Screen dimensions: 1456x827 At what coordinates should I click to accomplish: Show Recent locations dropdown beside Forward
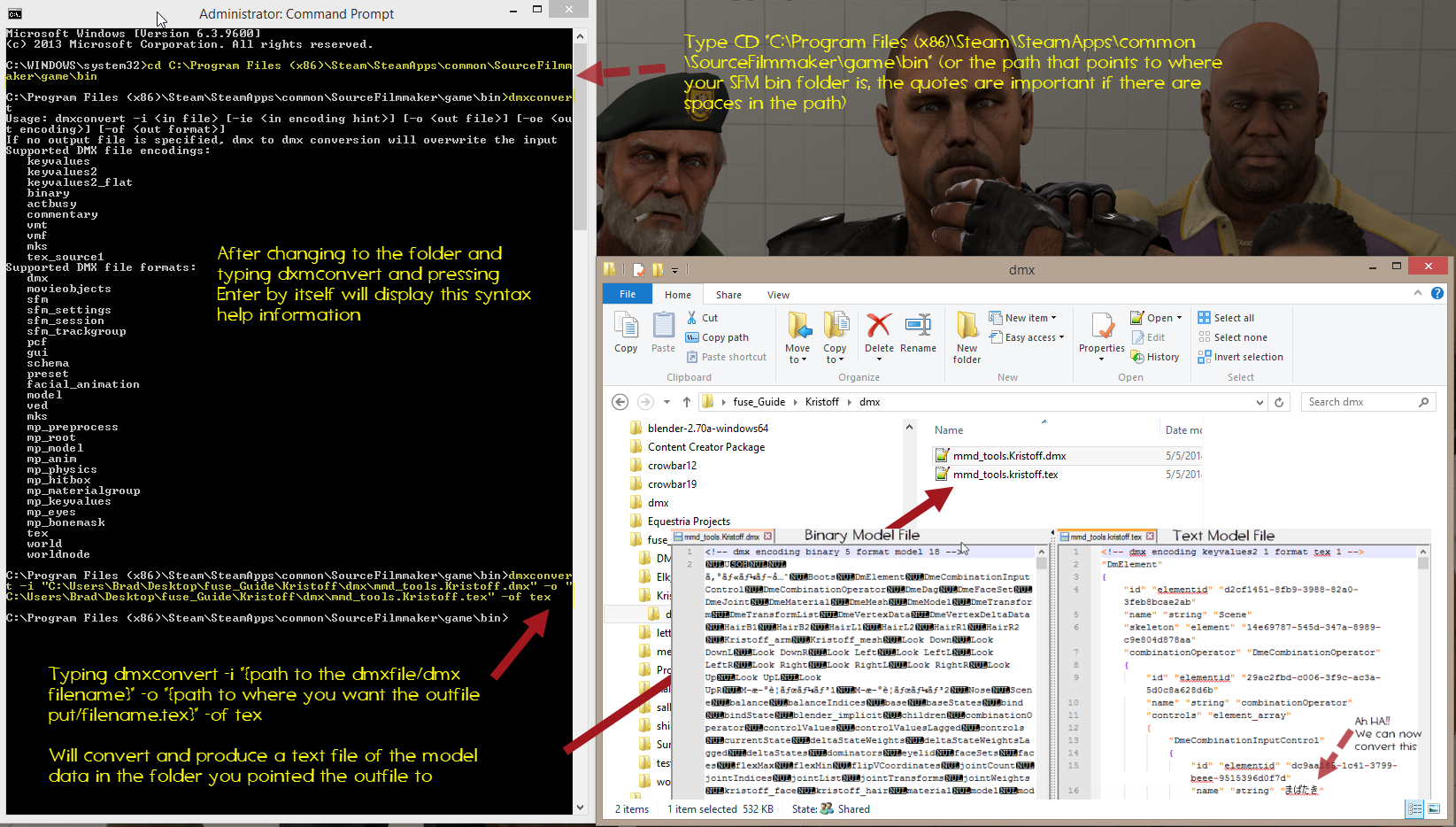666,402
